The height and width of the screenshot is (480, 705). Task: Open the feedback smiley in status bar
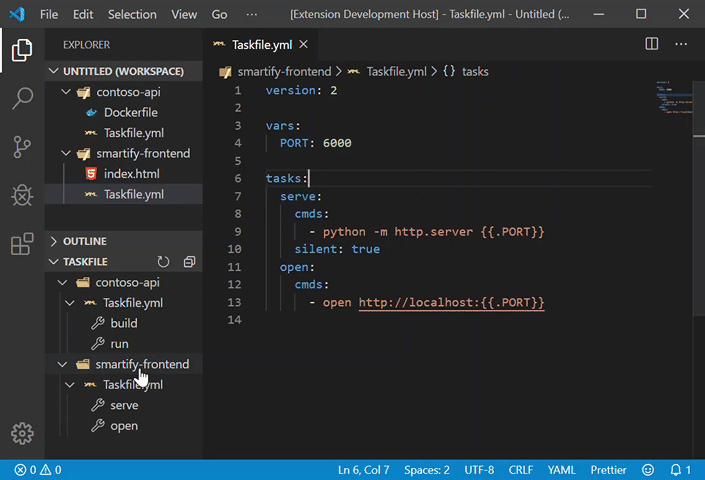coord(647,470)
